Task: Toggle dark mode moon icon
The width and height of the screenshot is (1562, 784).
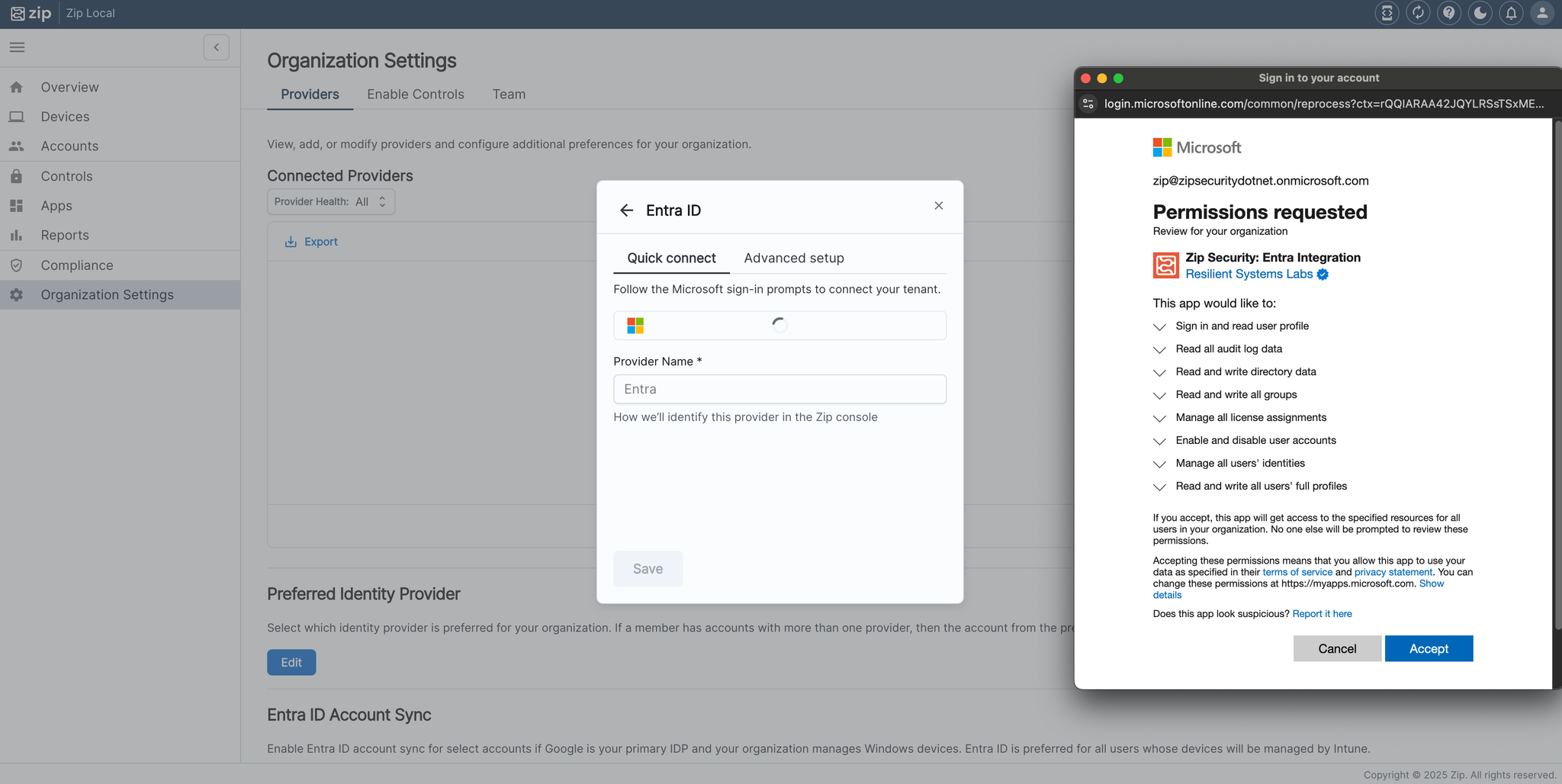Action: point(1480,13)
